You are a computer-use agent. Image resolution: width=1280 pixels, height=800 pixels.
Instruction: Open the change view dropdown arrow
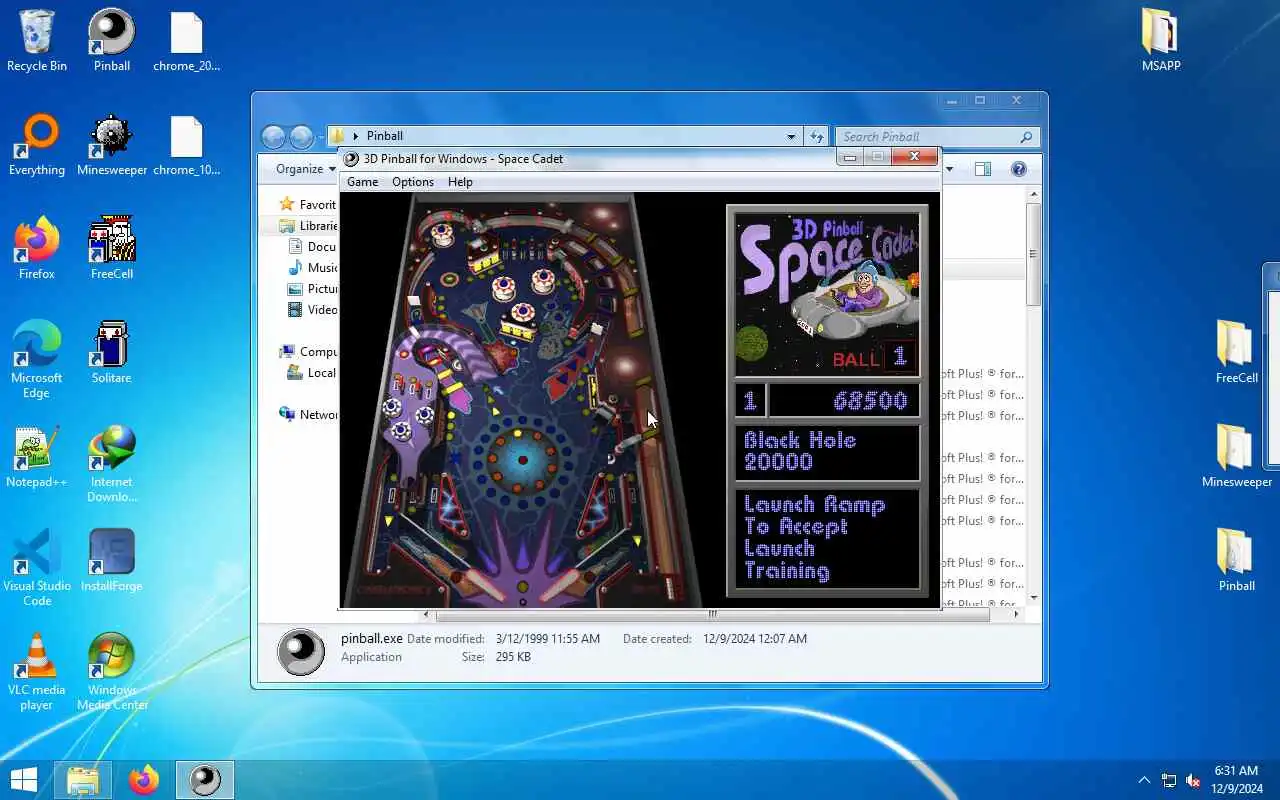coord(949,169)
